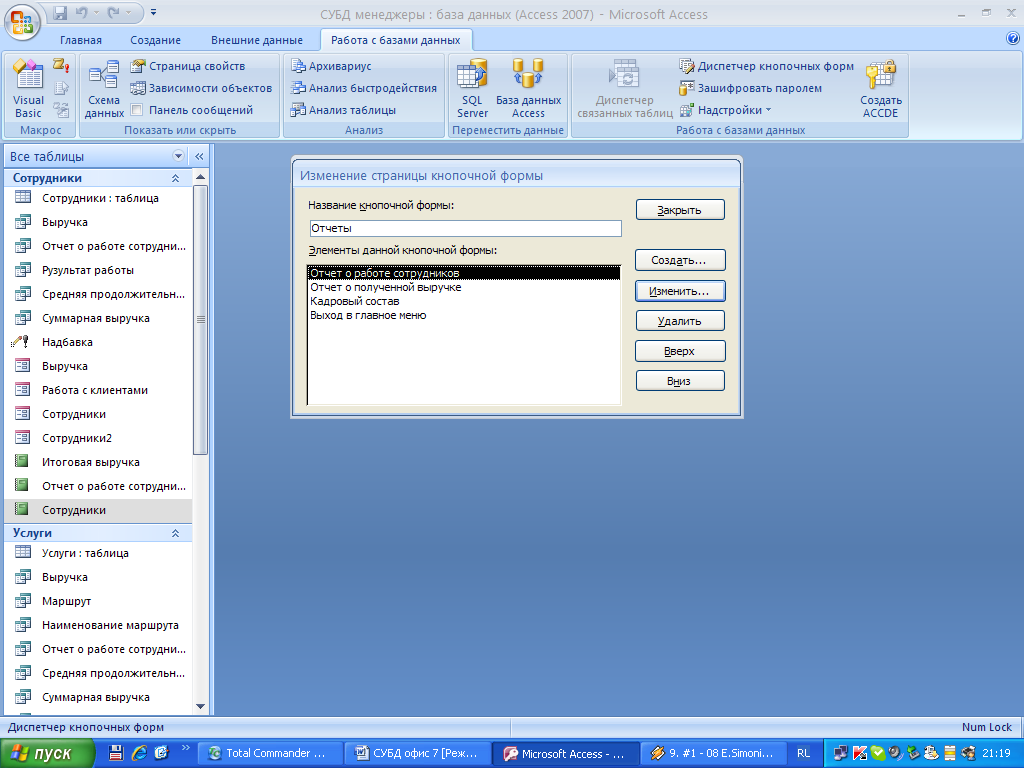Split database with База данных Access
Viewport: 1024px width, 768px height.
coord(528,89)
